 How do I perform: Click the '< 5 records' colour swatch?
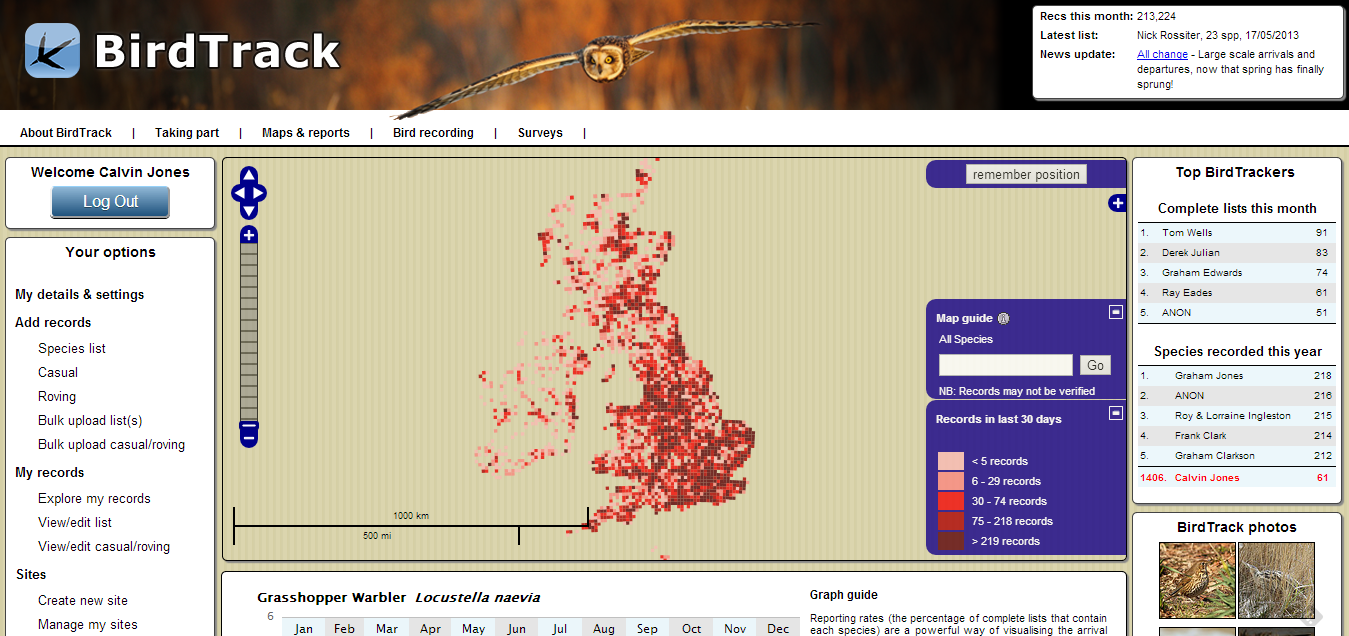pyautogui.click(x=951, y=461)
